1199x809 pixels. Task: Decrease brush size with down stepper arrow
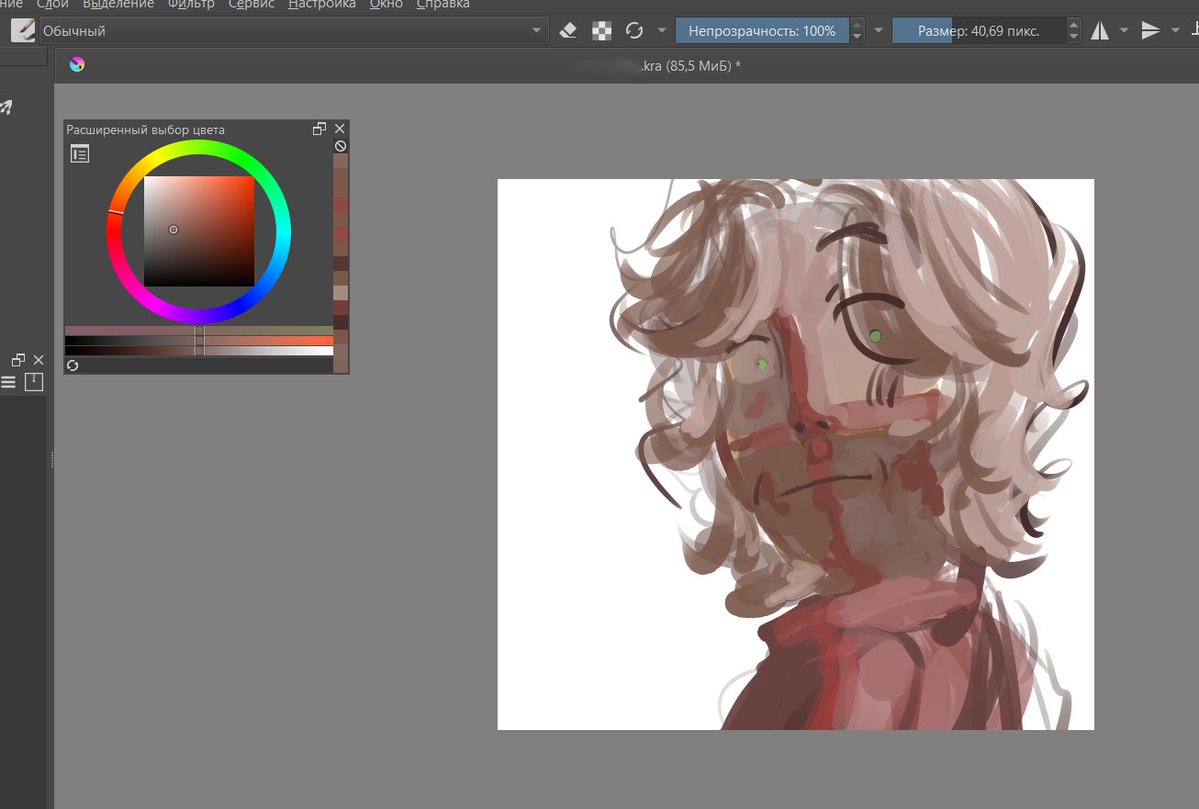[x=1074, y=37]
